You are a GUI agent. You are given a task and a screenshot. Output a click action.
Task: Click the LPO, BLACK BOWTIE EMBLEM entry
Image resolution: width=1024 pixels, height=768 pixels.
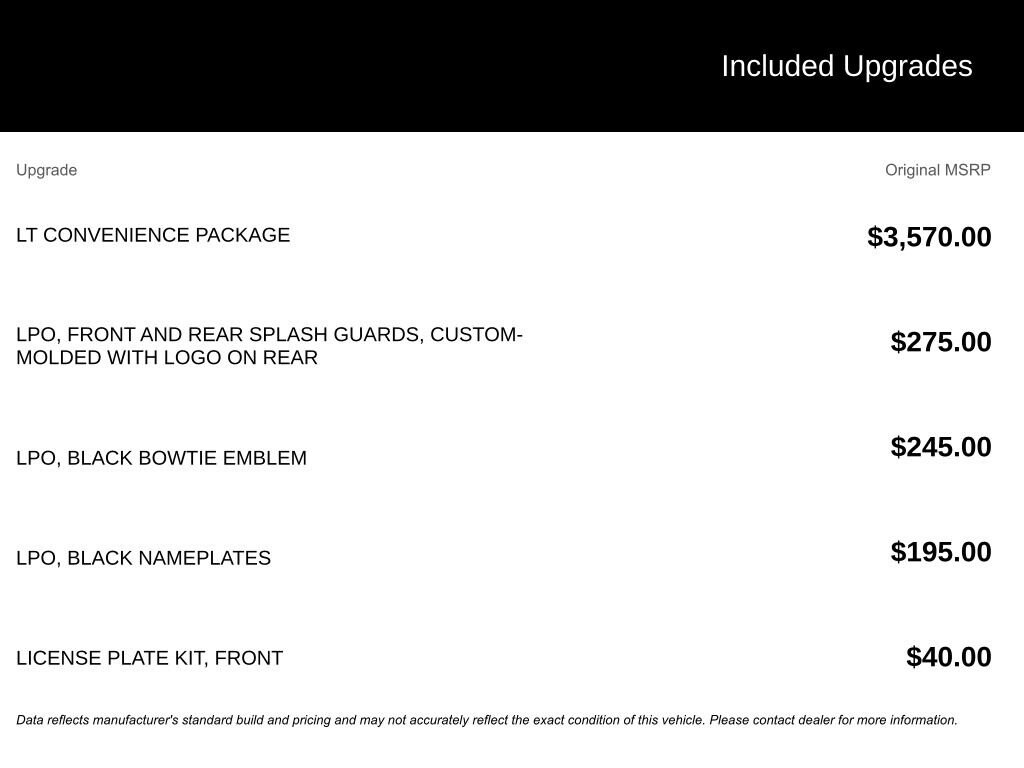click(161, 458)
